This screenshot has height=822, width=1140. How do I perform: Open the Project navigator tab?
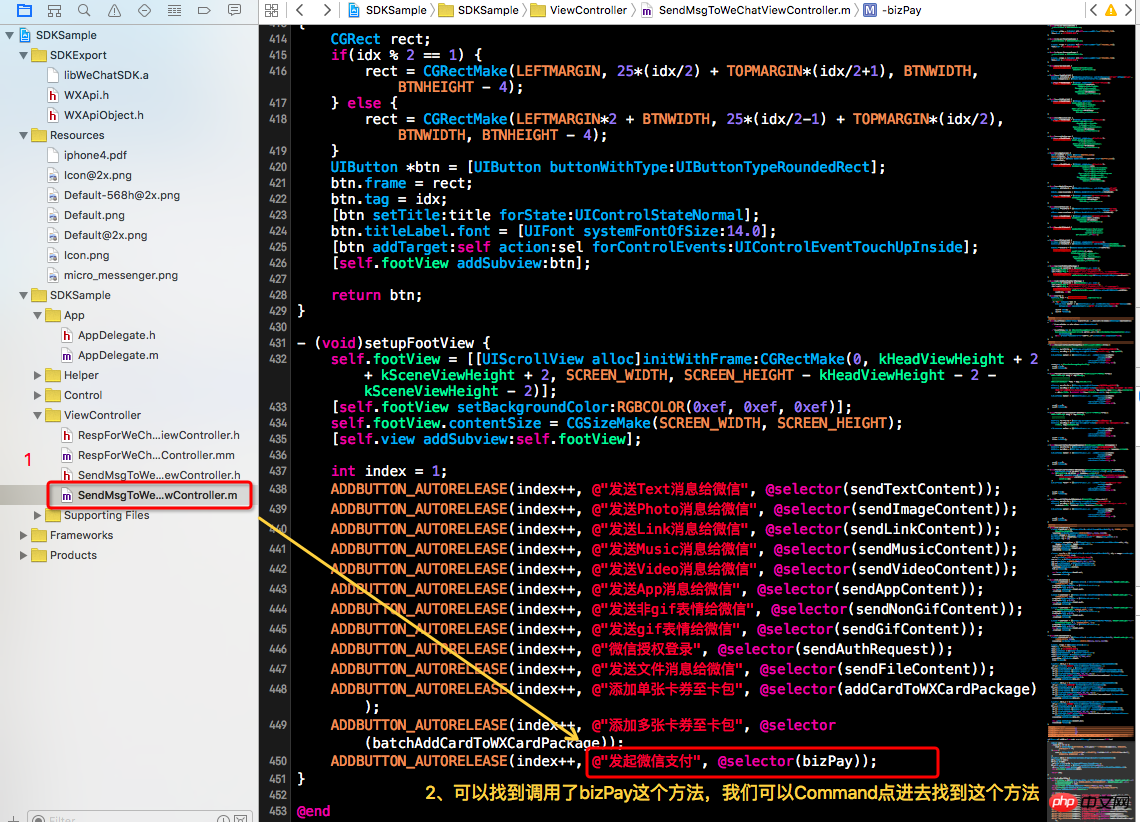pos(24,10)
